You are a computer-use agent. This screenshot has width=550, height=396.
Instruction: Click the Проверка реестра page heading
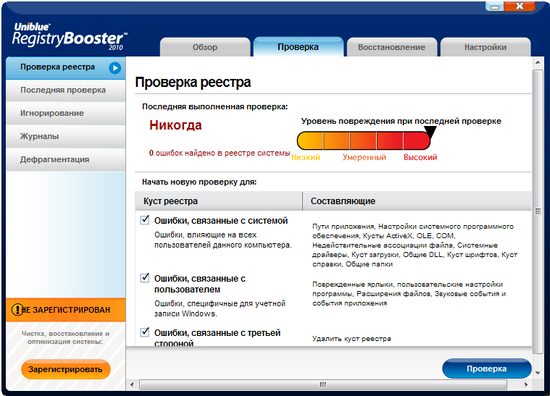[193, 82]
